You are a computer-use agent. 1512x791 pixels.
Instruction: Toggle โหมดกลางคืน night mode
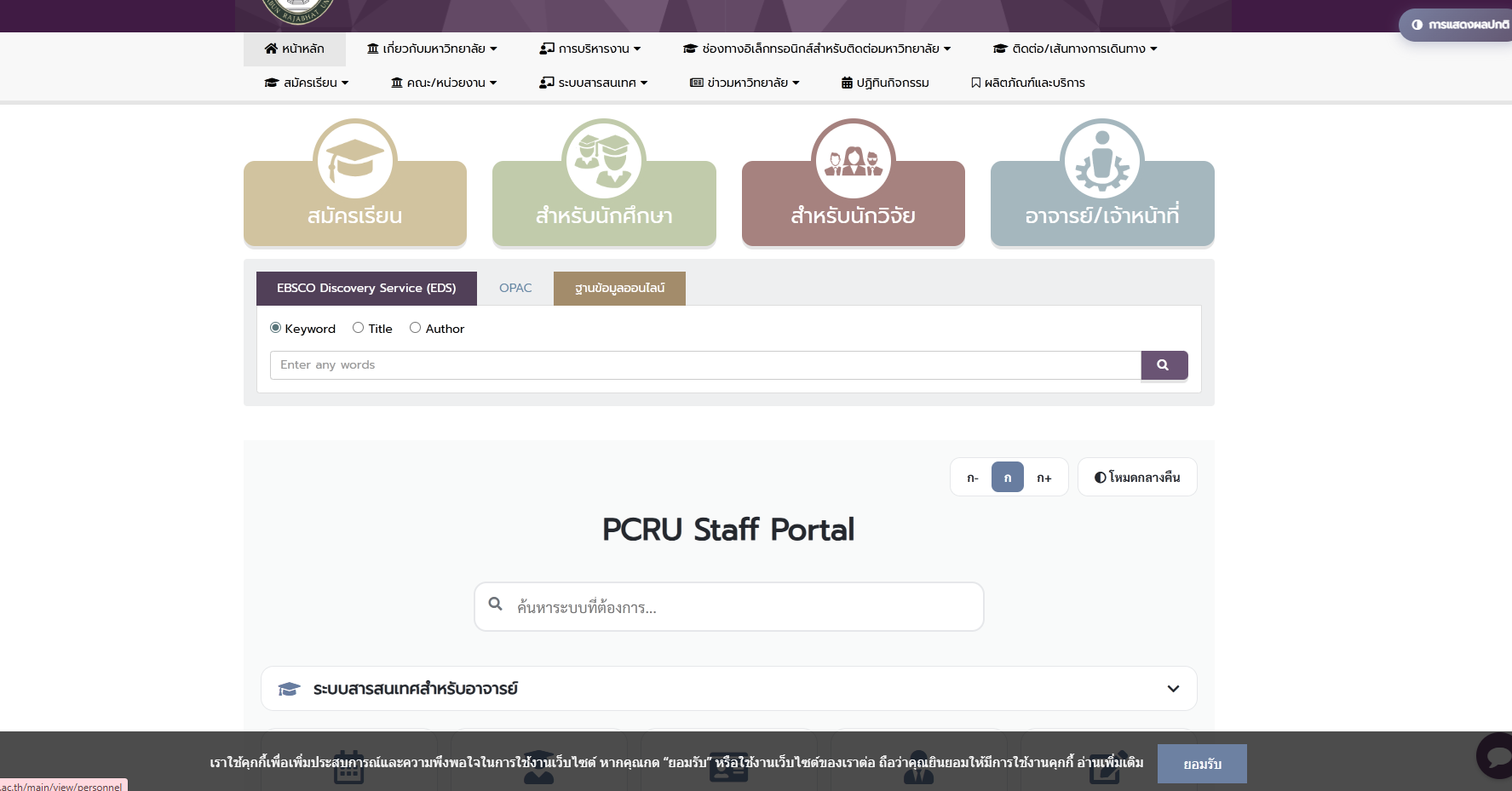tap(1137, 478)
